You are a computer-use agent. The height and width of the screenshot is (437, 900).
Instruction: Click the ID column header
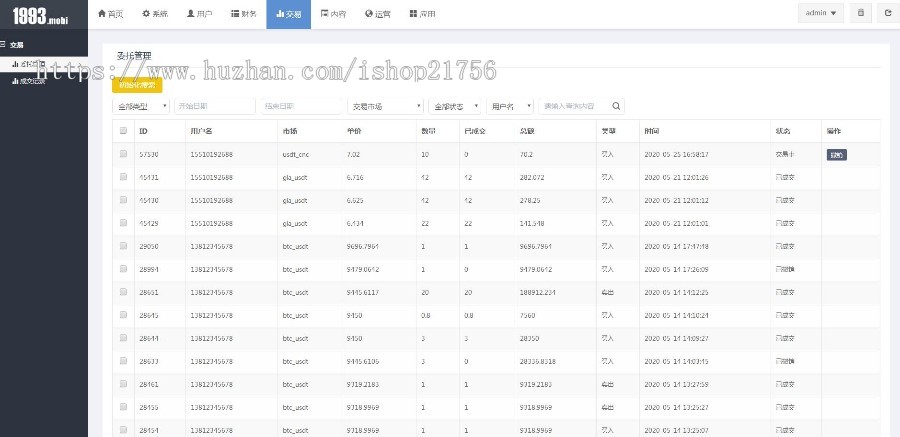pyautogui.click(x=143, y=132)
